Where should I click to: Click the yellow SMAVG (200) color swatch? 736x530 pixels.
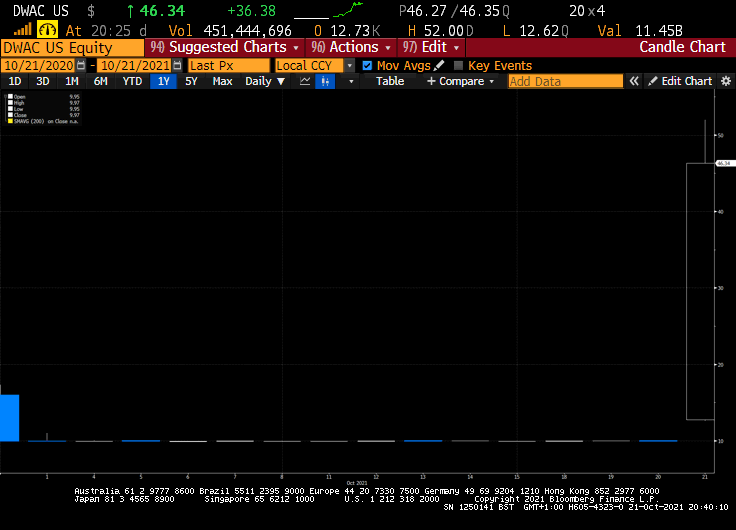(10, 121)
